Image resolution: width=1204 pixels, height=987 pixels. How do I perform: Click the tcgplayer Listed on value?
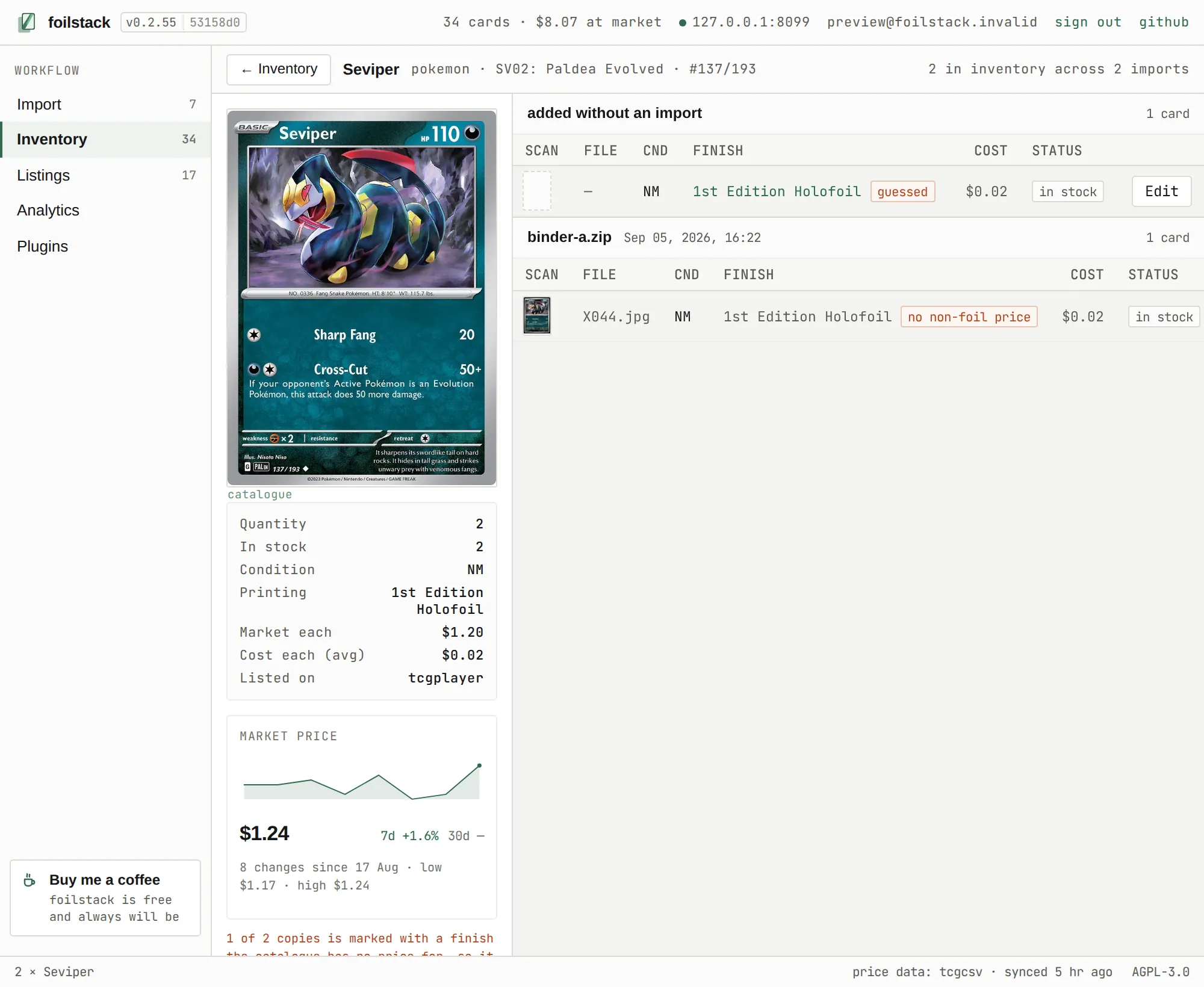point(445,678)
